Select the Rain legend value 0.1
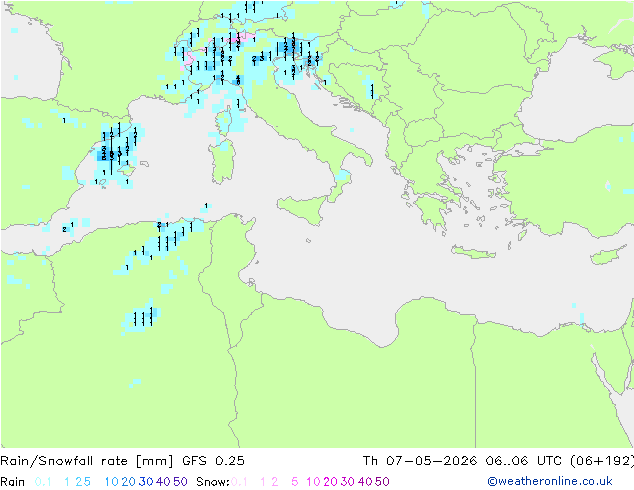This screenshot has height=490, width=634. [x=43, y=482]
